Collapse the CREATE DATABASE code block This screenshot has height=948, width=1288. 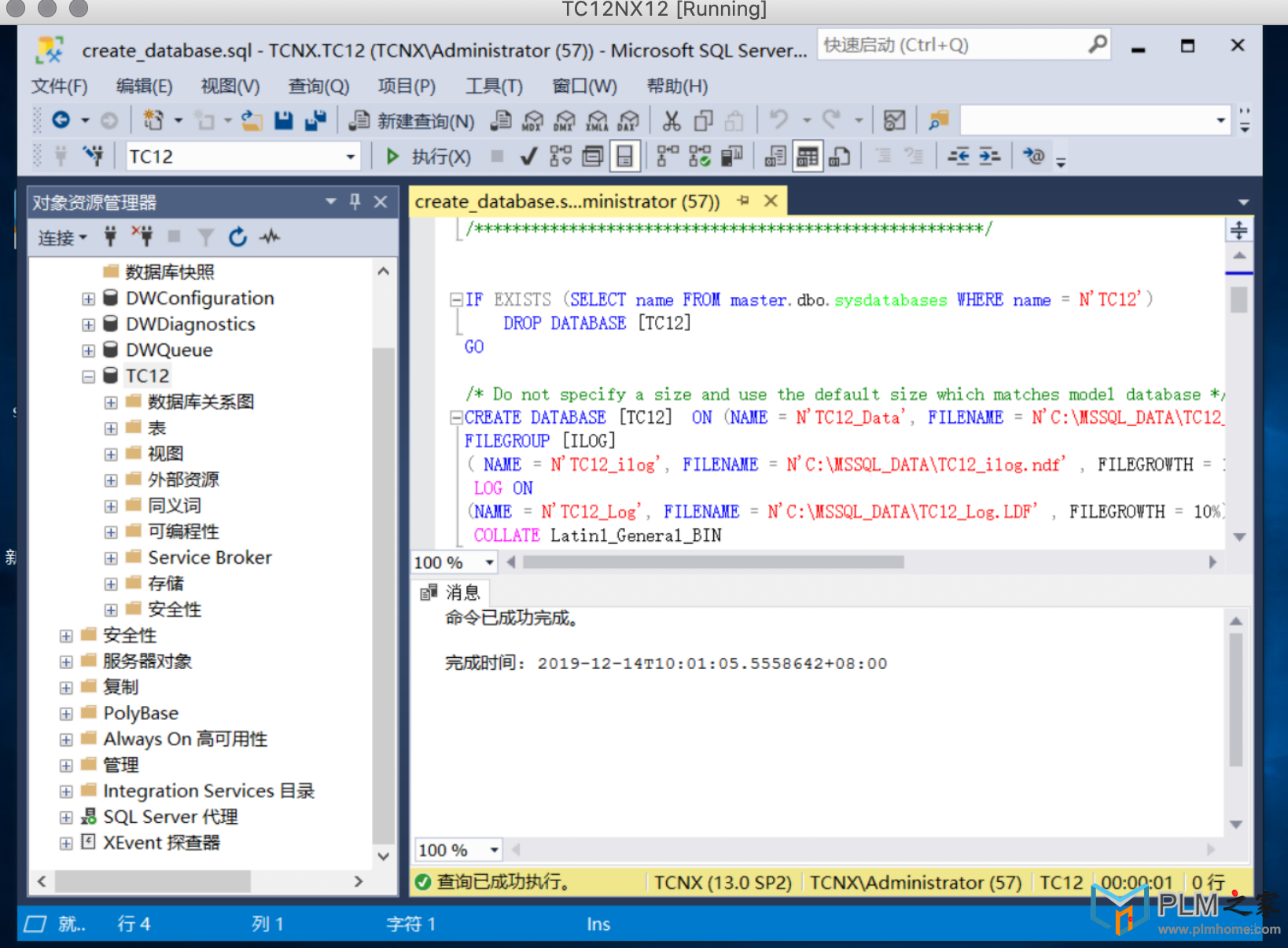point(455,417)
